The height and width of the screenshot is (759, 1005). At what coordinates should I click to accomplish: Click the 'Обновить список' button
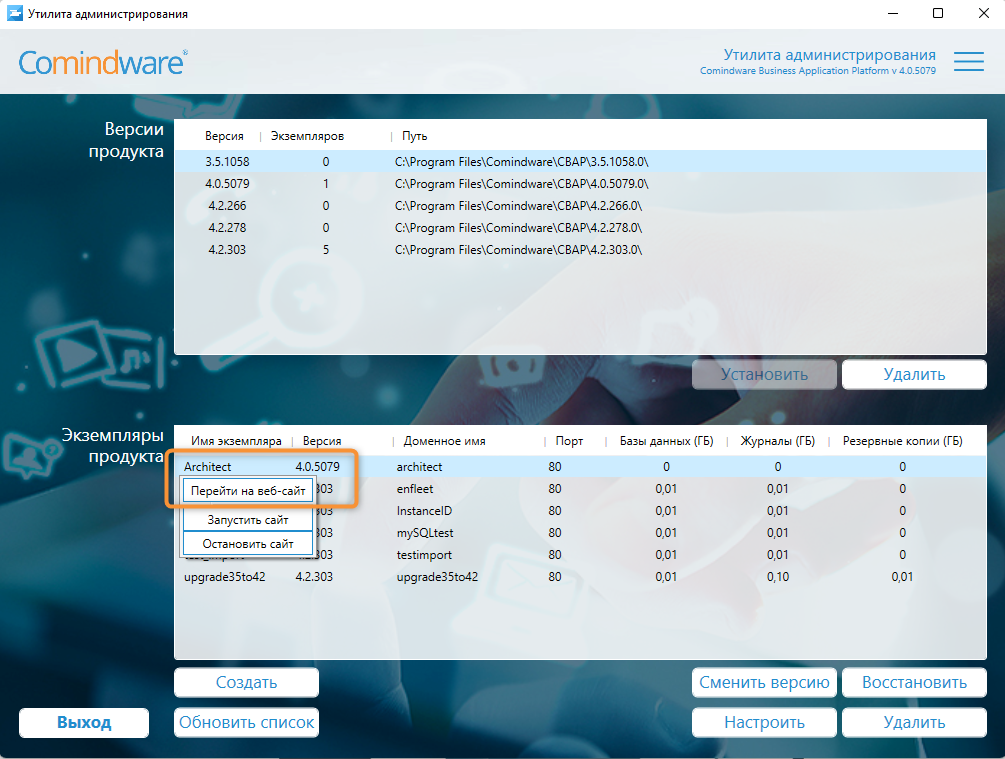pos(246,722)
